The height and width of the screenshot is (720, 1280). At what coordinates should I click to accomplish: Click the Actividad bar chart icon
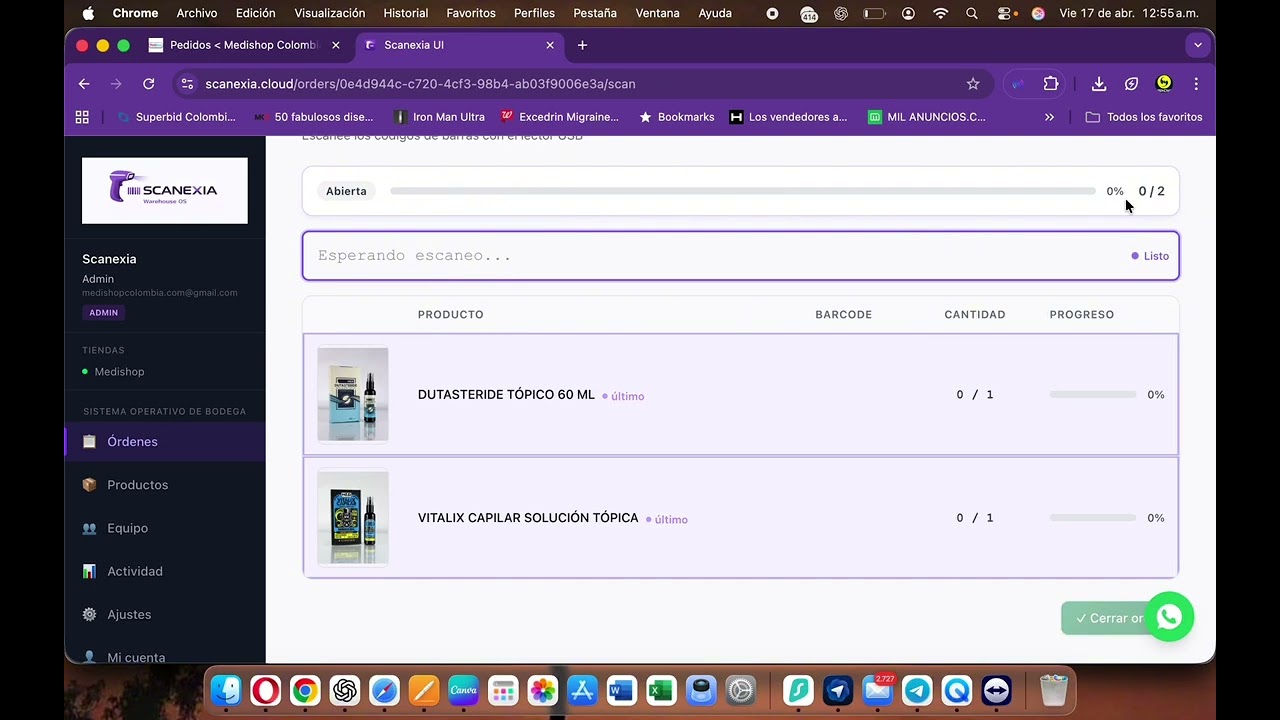89,571
